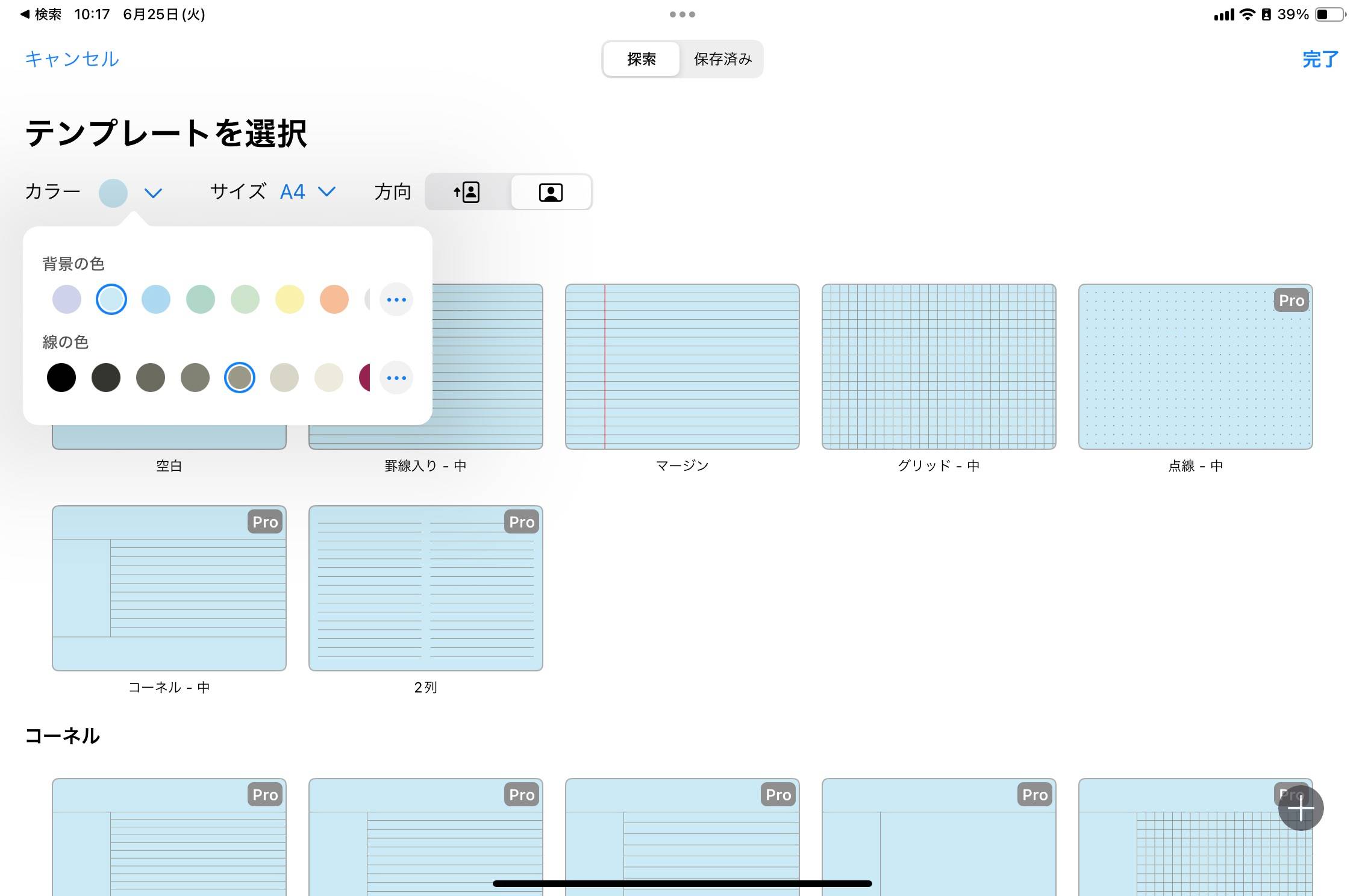Tap テンプレートを選択 title
1365x896 pixels.
[166, 133]
